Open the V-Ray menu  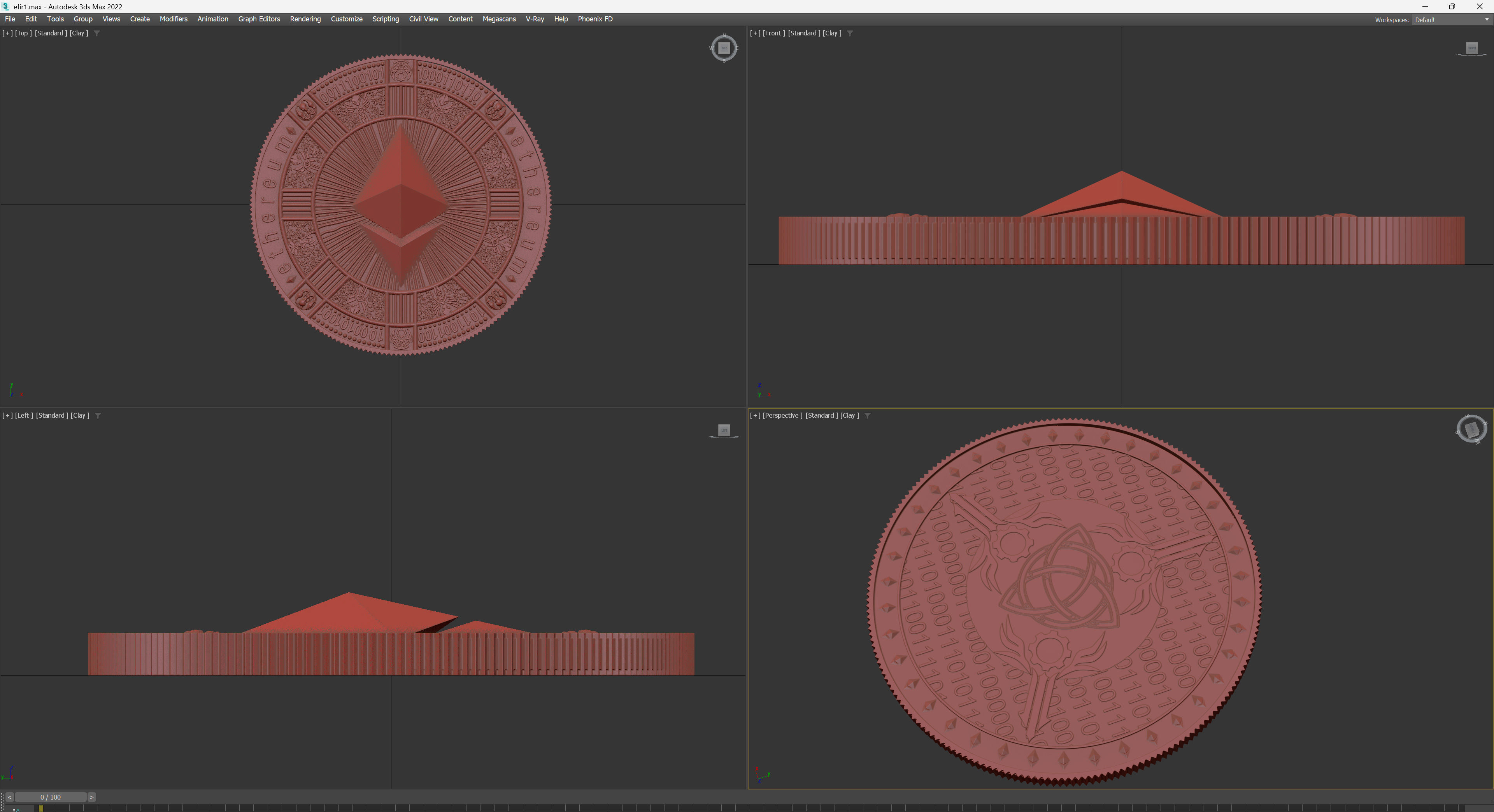click(534, 19)
